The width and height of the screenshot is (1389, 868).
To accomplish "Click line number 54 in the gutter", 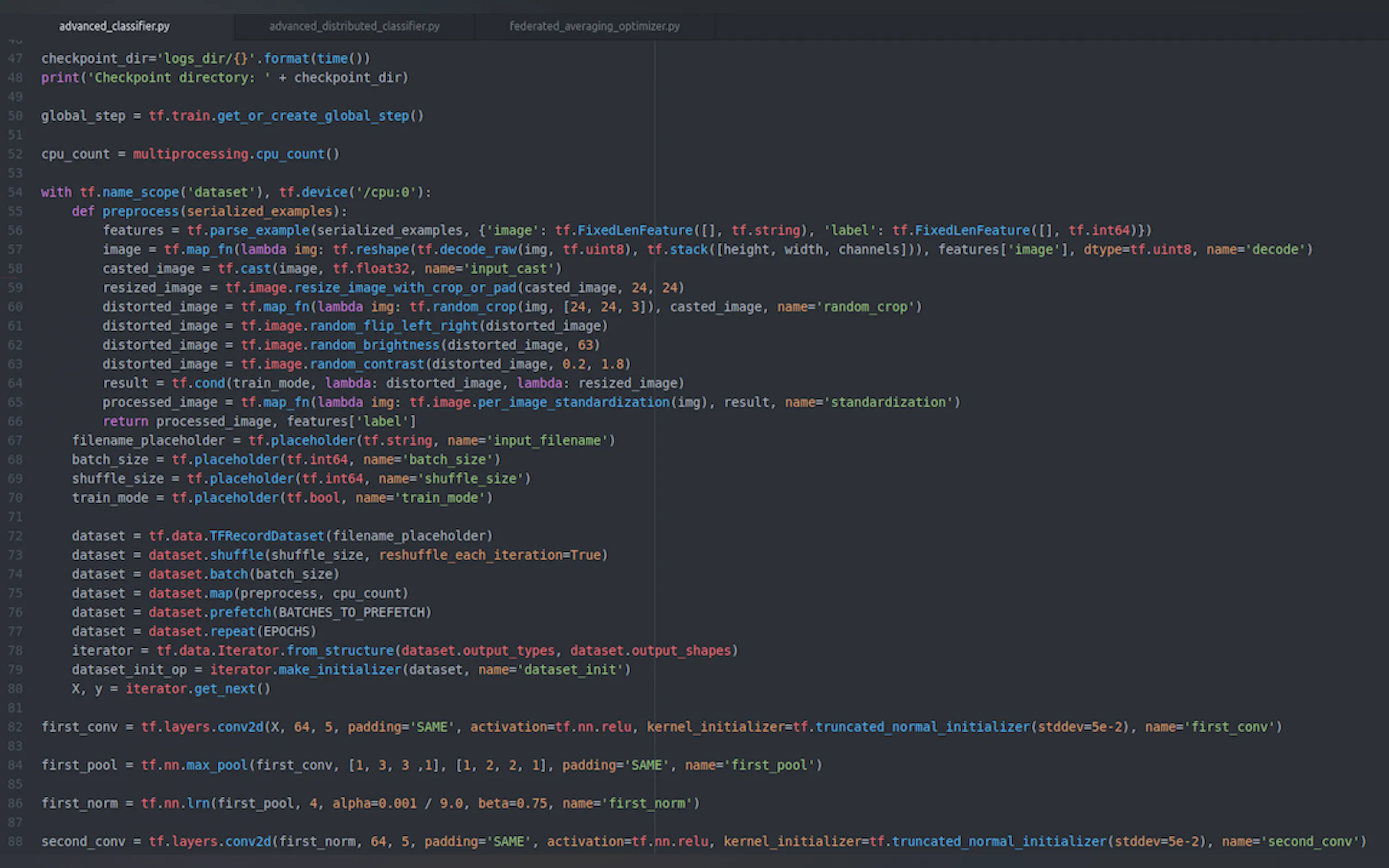I will click(x=15, y=192).
